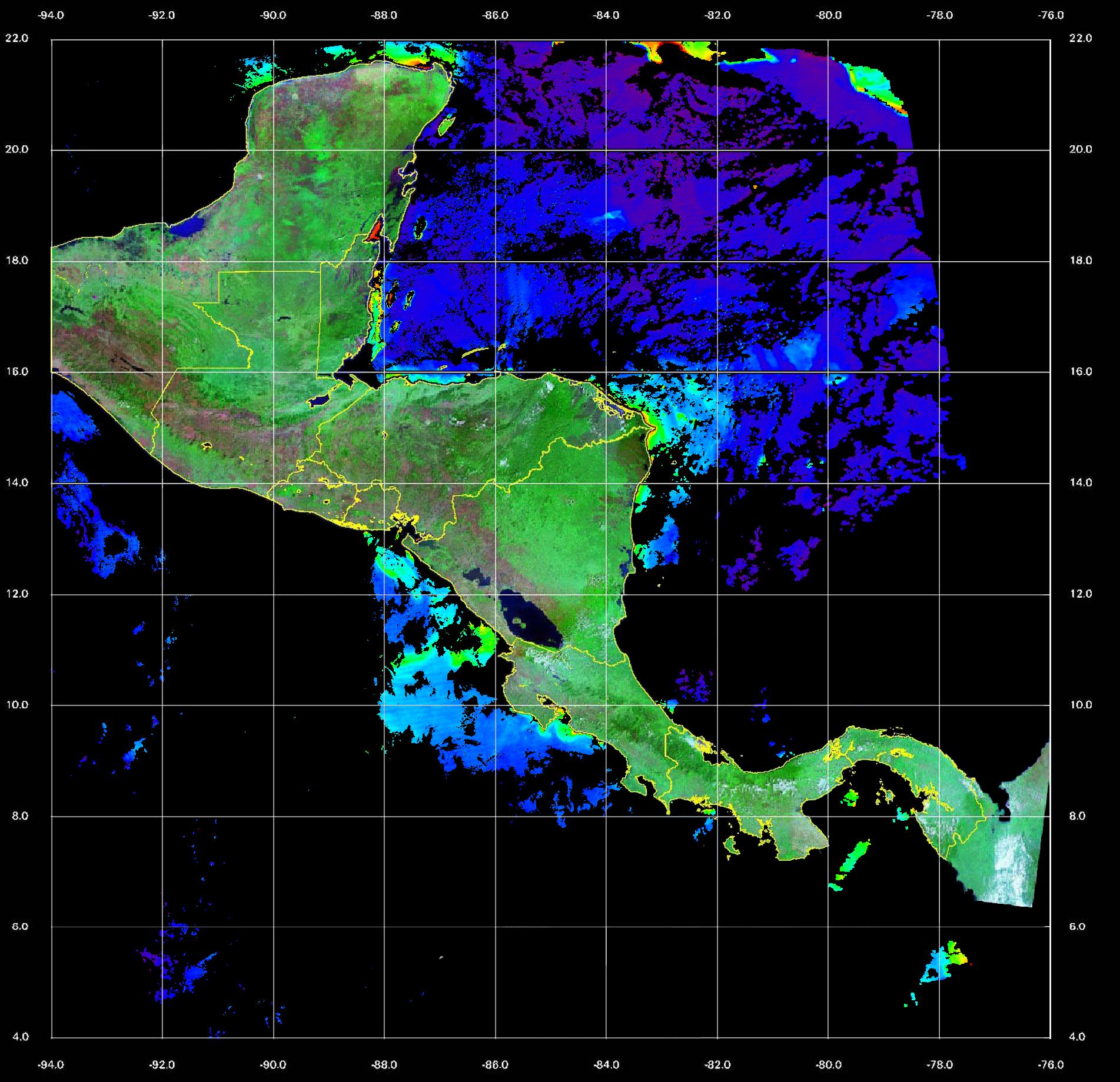This screenshot has height=1082, width=1120.
Task: Click the -80.0 label on the bottom axis
Action: point(829,1064)
